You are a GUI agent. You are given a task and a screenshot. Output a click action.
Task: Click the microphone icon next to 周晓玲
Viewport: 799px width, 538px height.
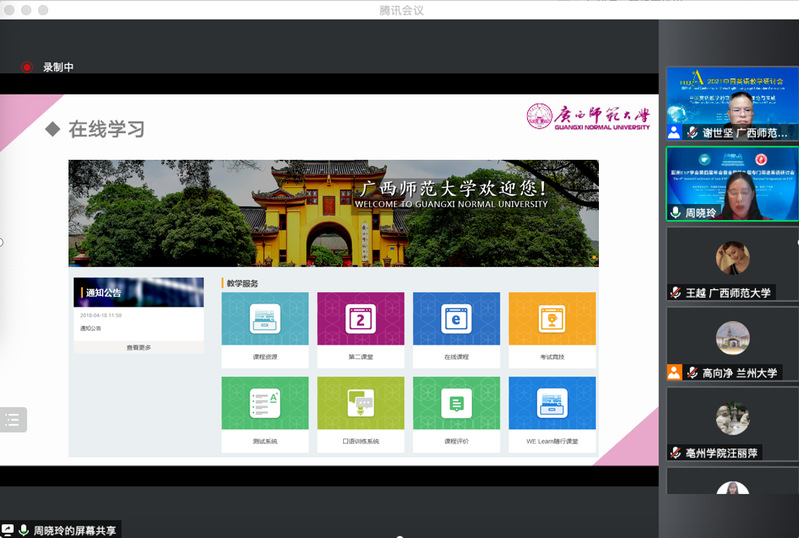[x=676, y=212]
